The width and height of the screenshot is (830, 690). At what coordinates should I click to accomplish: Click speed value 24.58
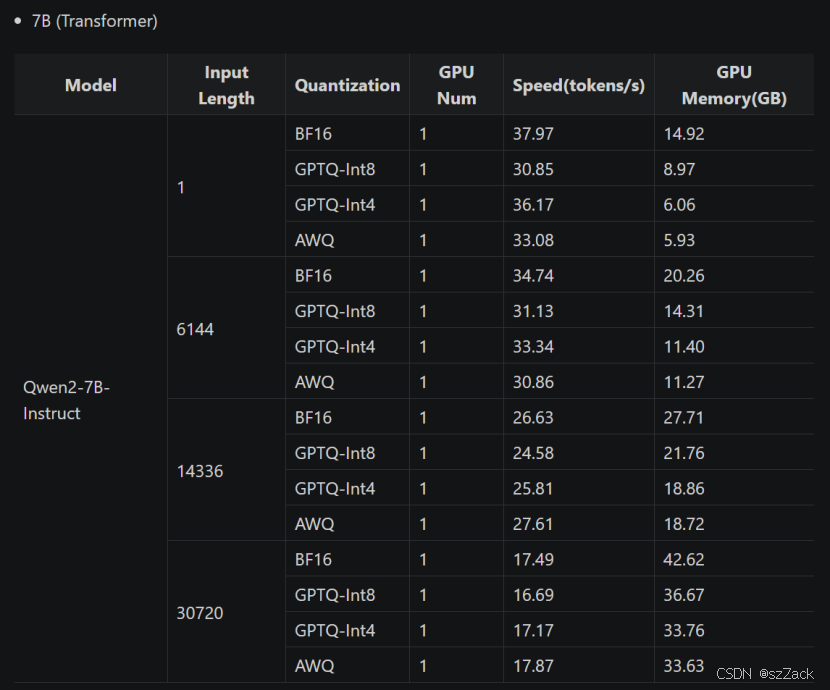click(x=533, y=452)
